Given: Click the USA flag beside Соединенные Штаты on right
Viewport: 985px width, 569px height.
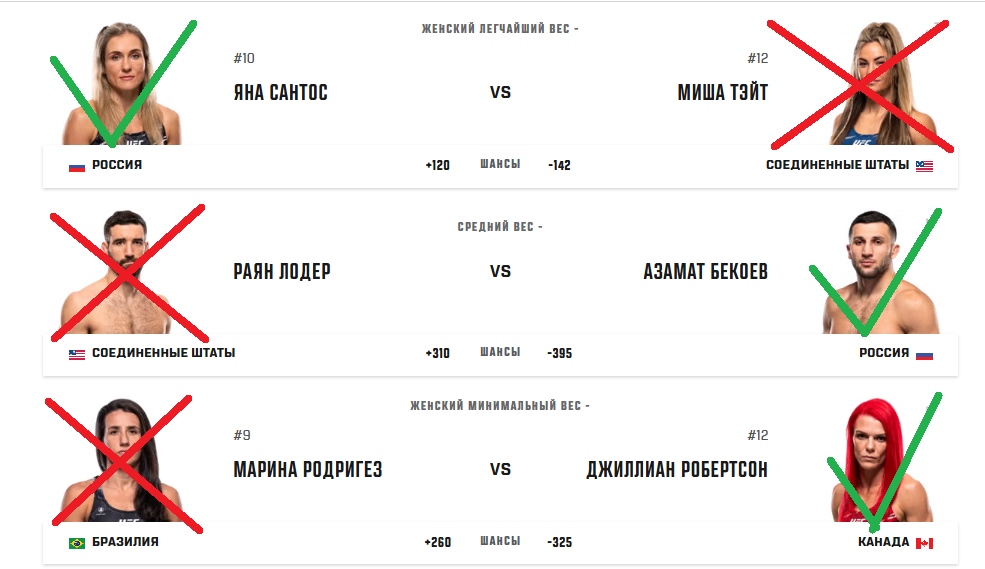Looking at the screenshot, I should click(924, 166).
